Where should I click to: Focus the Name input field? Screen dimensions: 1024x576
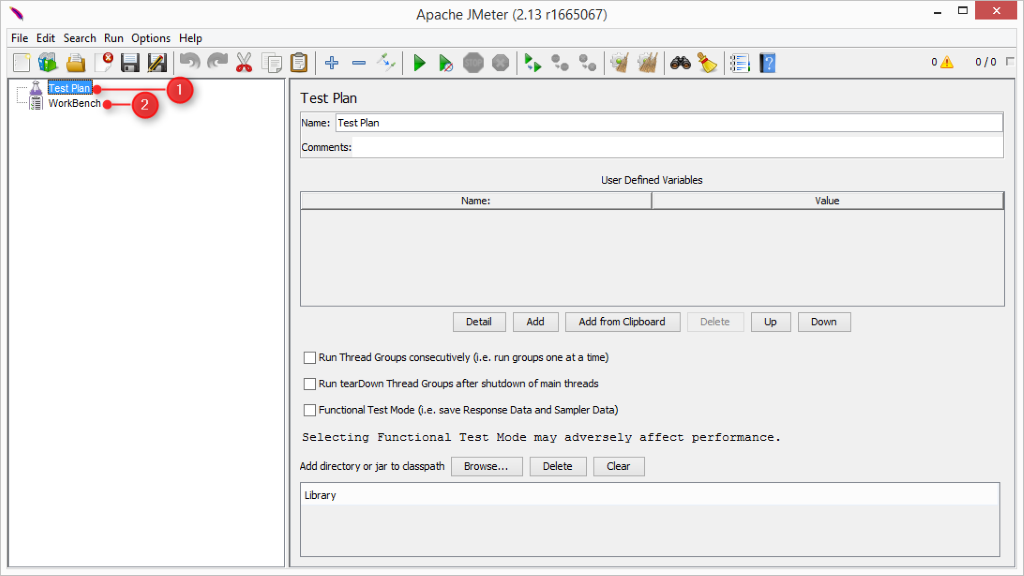669,123
